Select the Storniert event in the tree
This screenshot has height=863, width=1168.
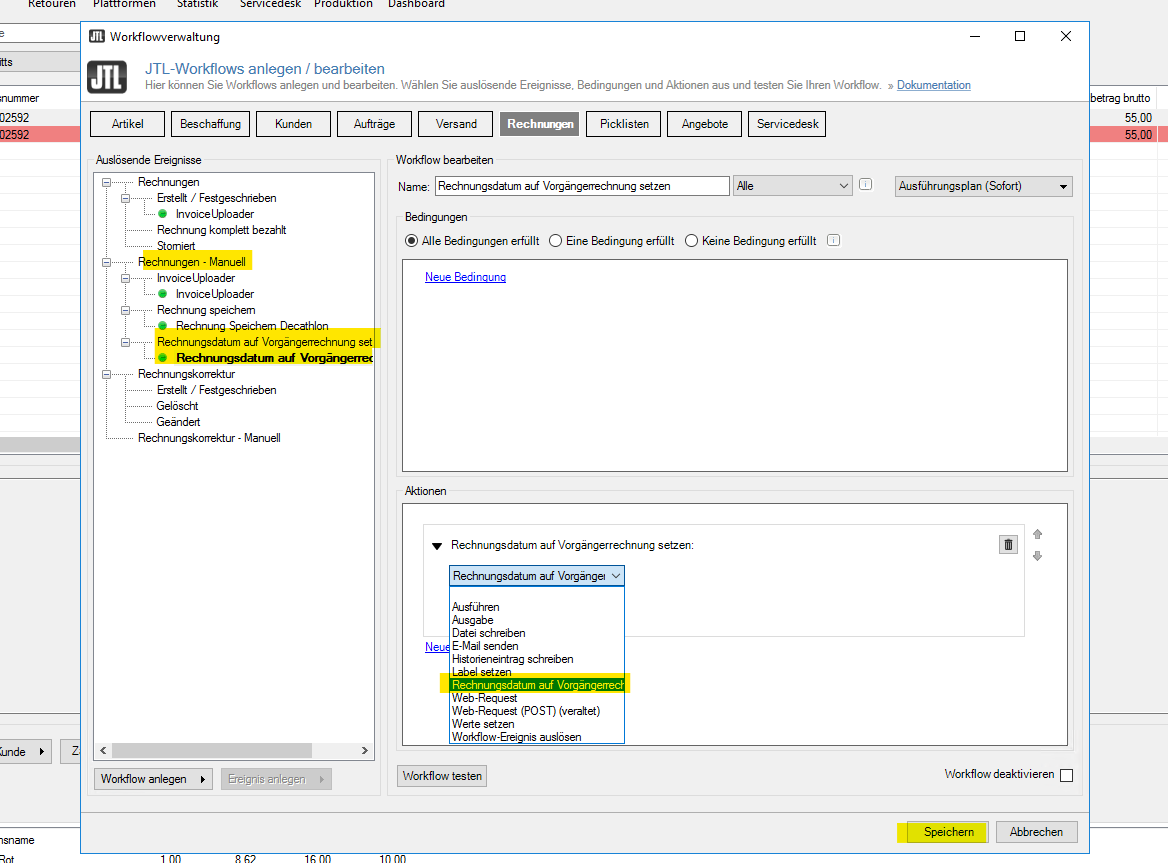click(176, 246)
